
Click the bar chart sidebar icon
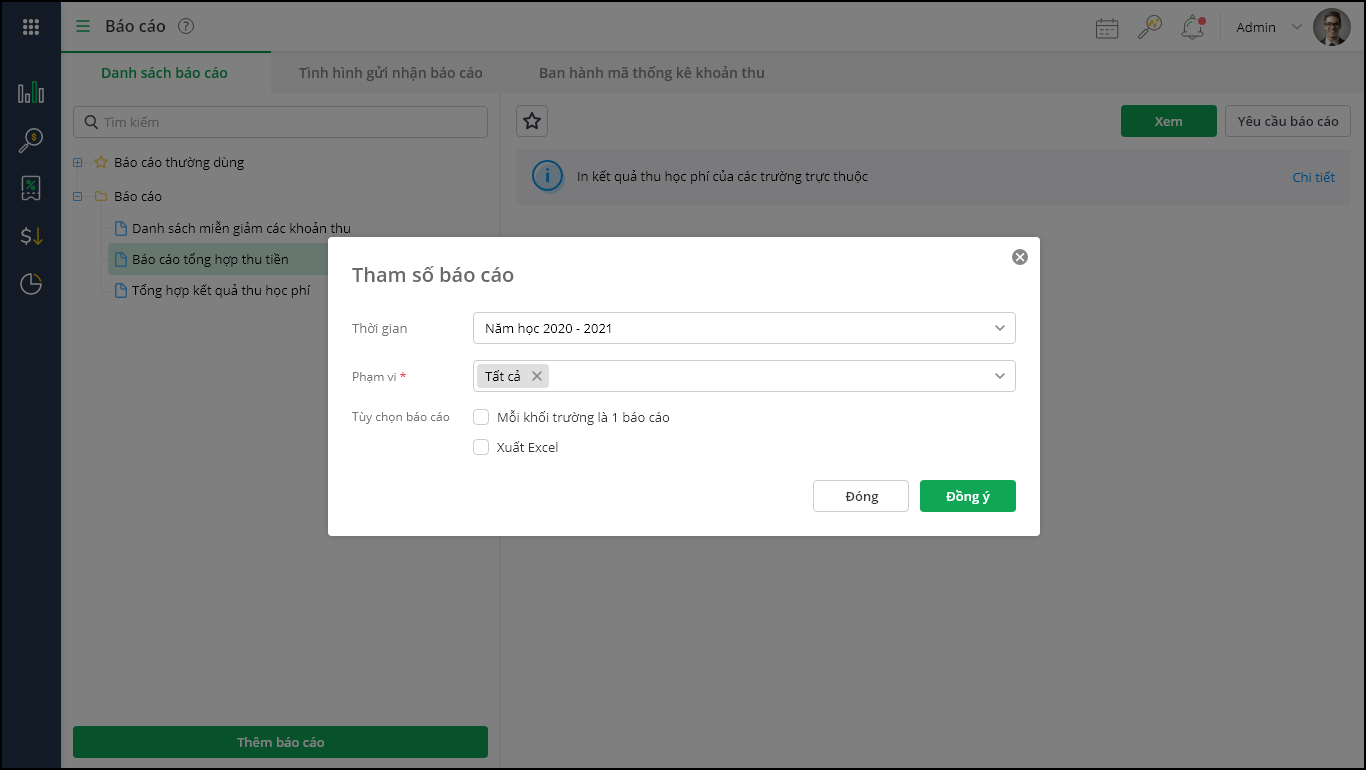[31, 93]
